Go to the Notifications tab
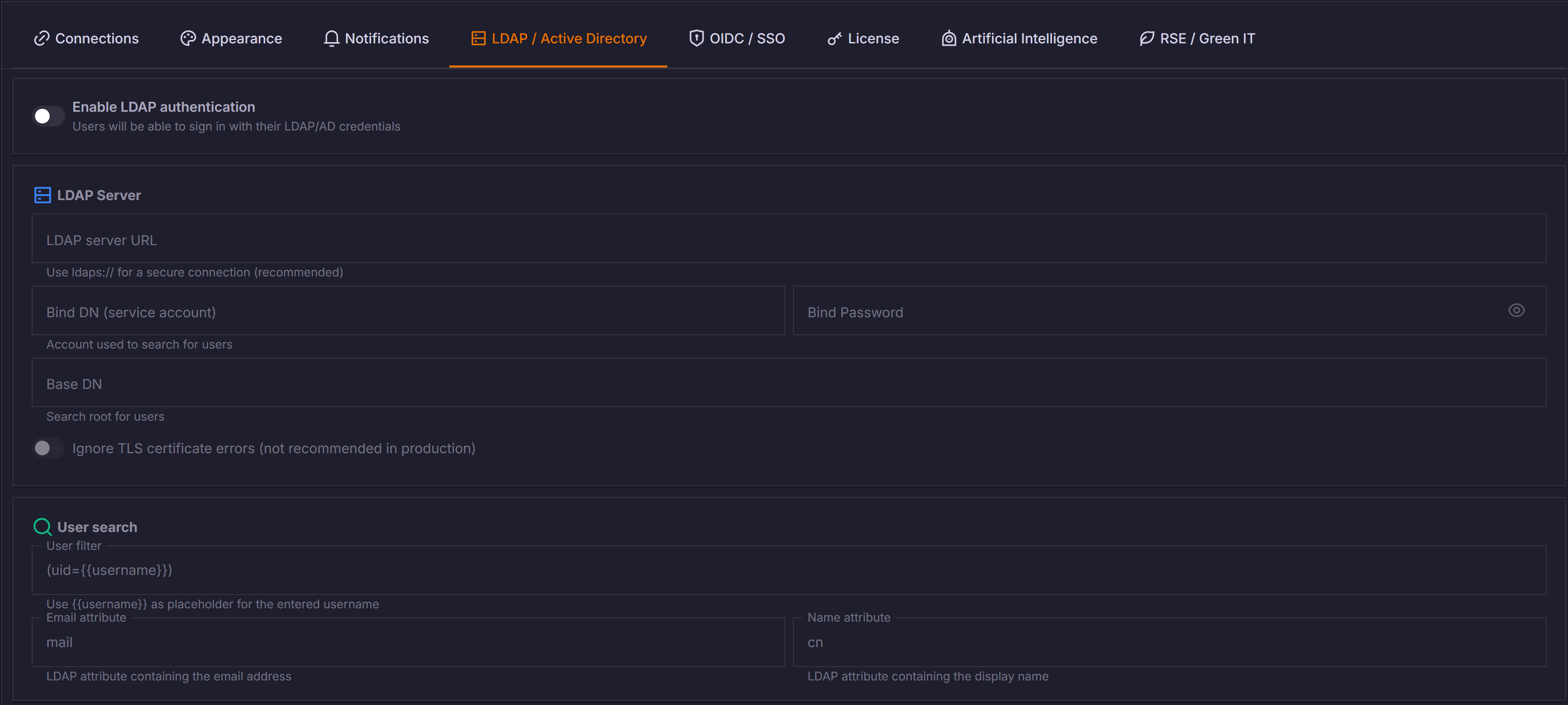1568x705 pixels. 387,38
